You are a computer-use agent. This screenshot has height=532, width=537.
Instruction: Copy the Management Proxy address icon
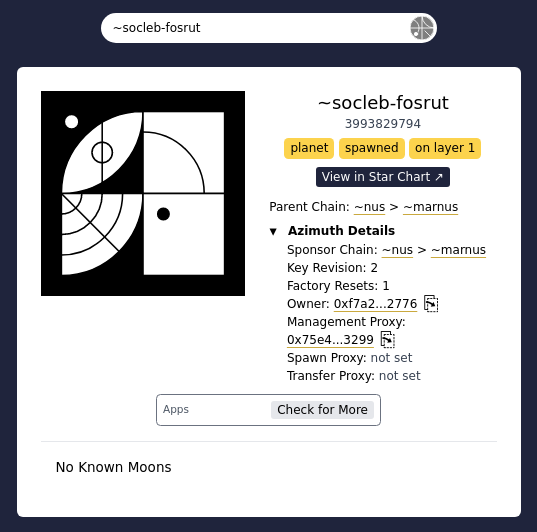click(388, 339)
